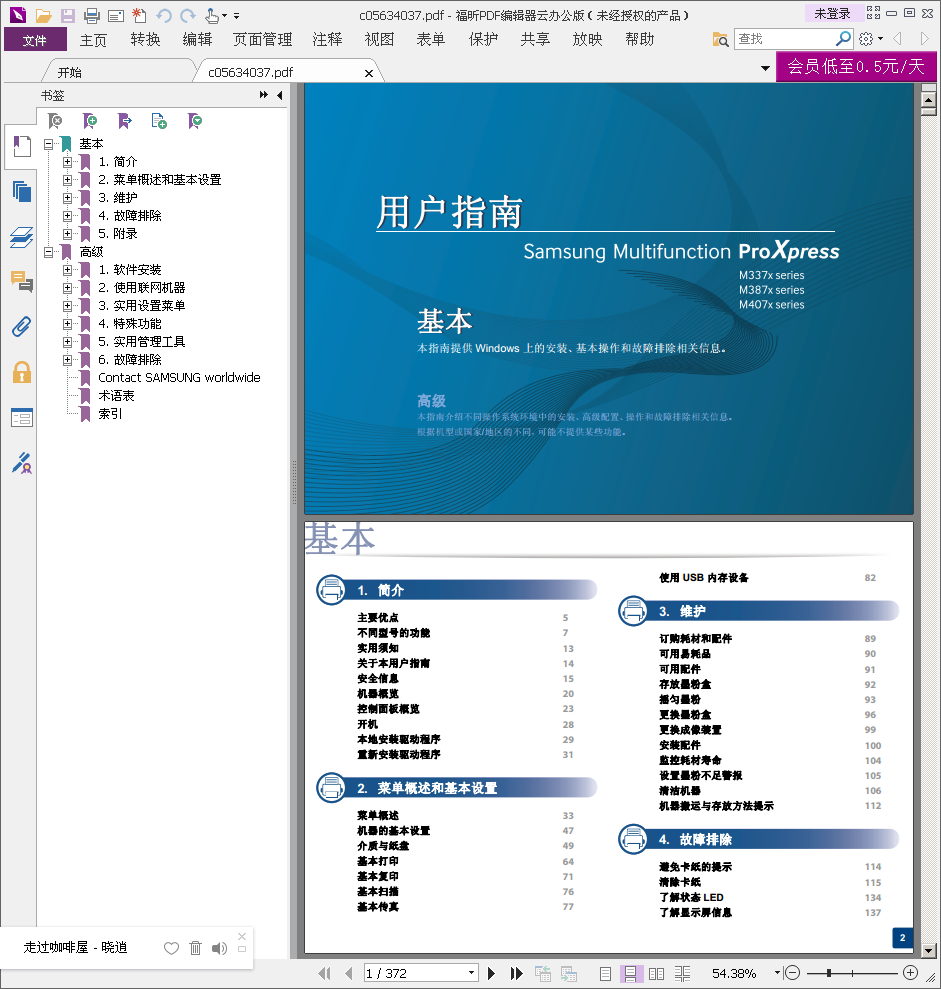Select single page view mode
The height and width of the screenshot is (989, 941).
coord(605,974)
